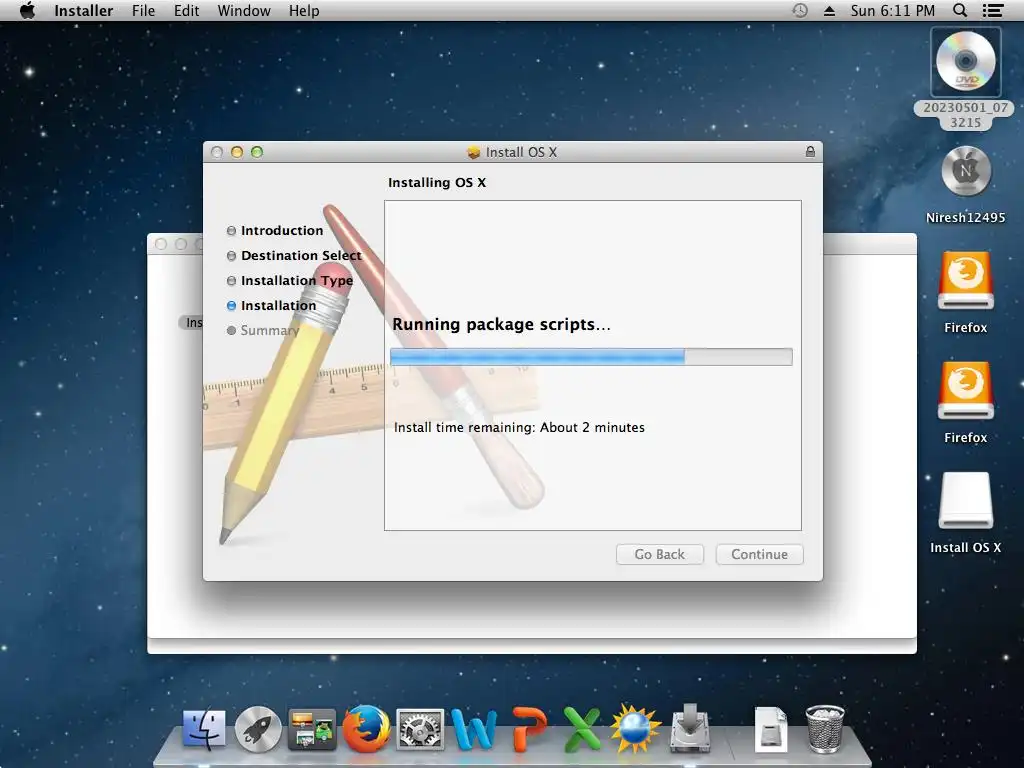Open Spotlight search magnifier
Viewport: 1024px width, 768px height.
960,10
